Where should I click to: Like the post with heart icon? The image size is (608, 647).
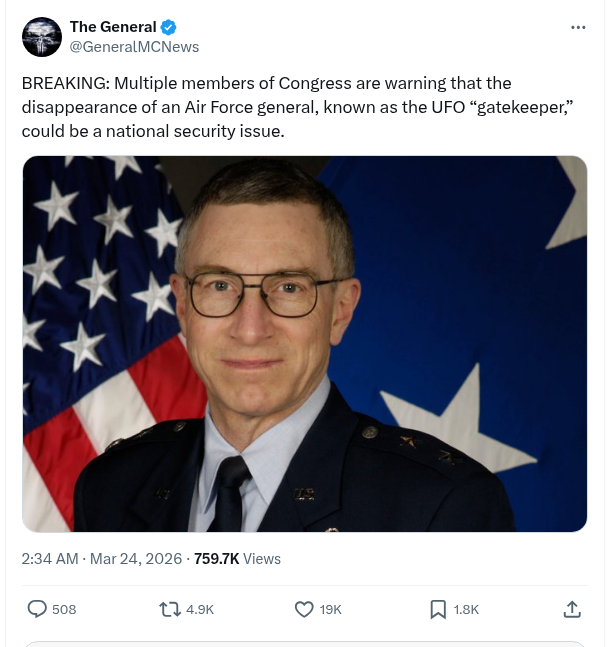304,609
